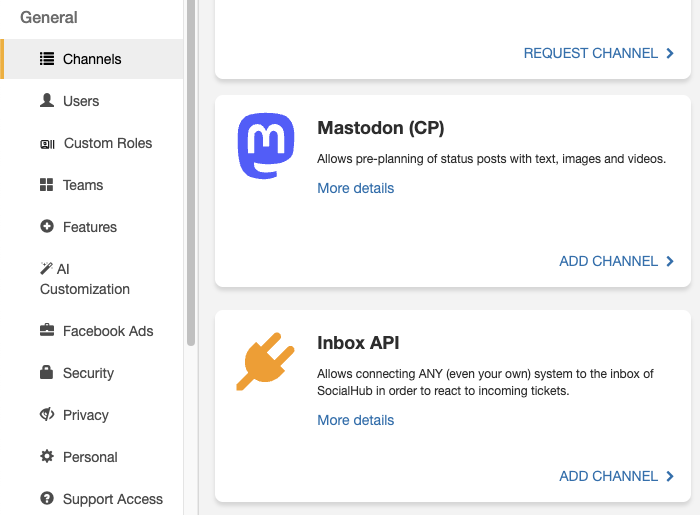Open More details for Inbox API
Screen dimensions: 700x515
(356, 420)
